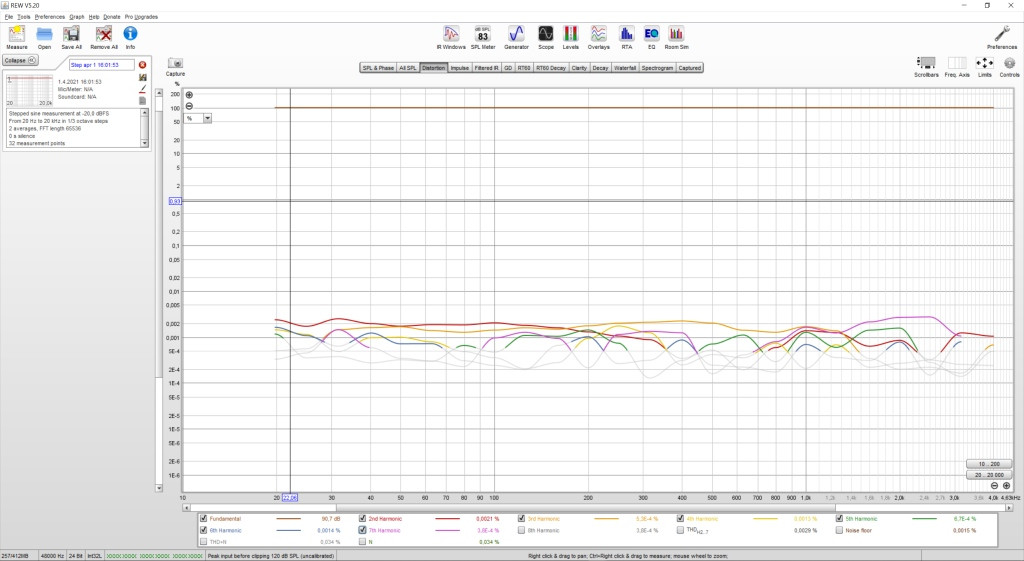
Task: Open the Scope window
Action: (x=545, y=37)
